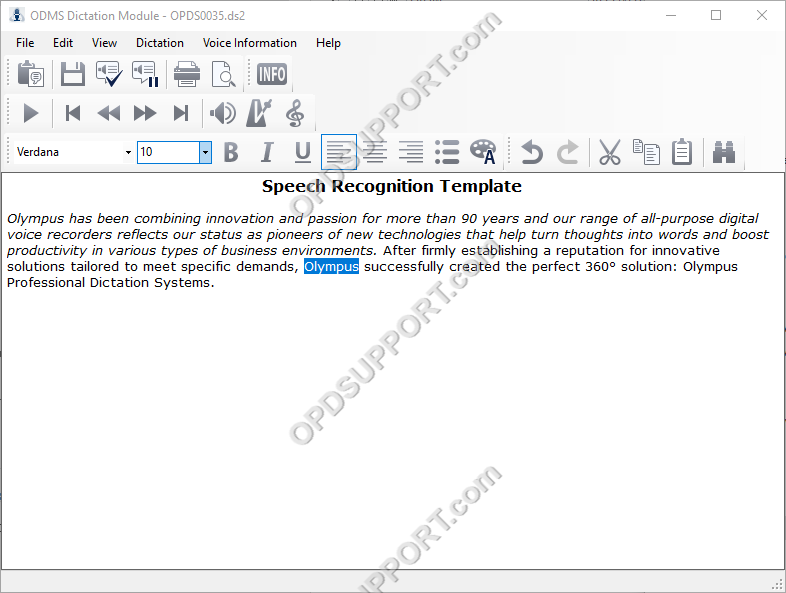
Task: Toggle Italic formatting
Action: [267, 152]
